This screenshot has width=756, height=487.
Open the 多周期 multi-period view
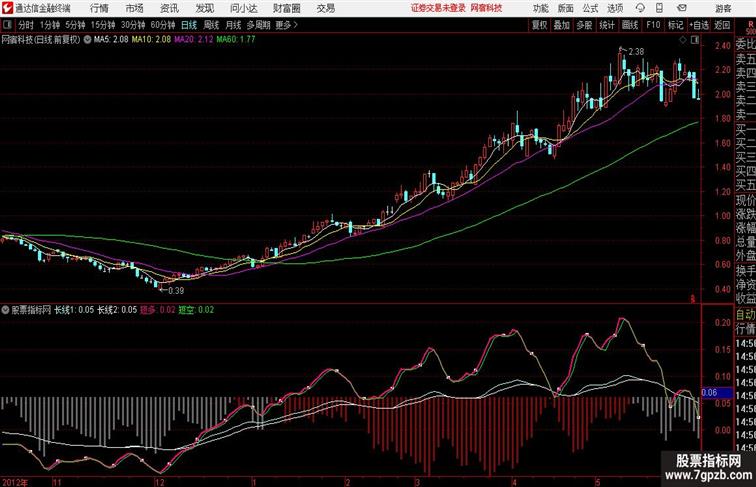[x=258, y=25]
